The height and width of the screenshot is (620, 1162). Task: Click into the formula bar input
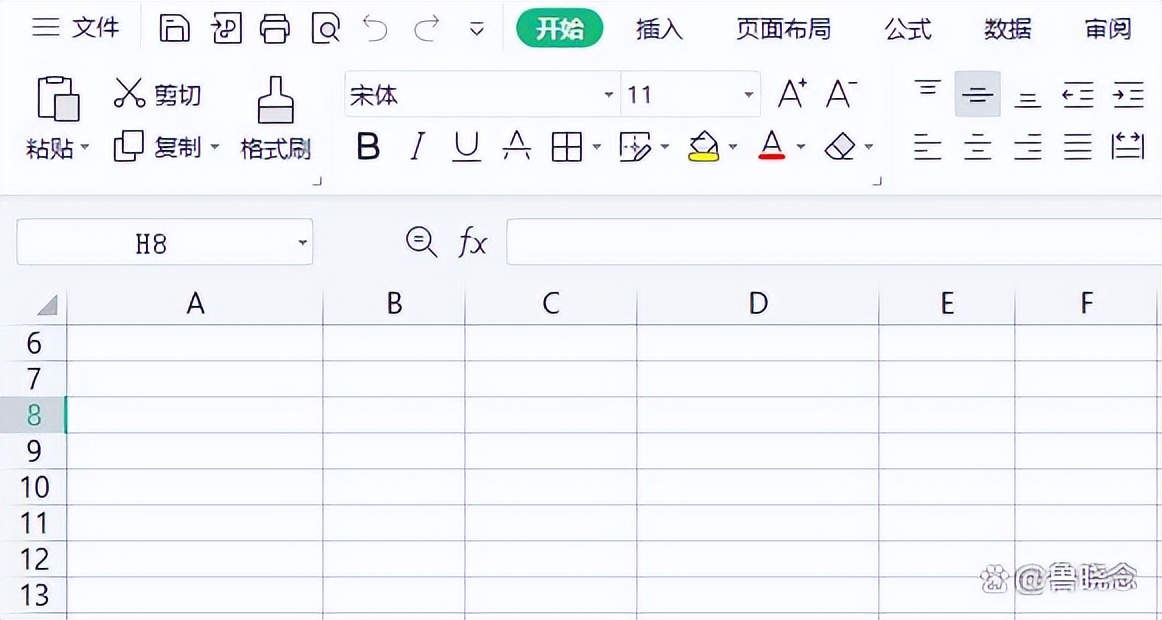(834, 242)
